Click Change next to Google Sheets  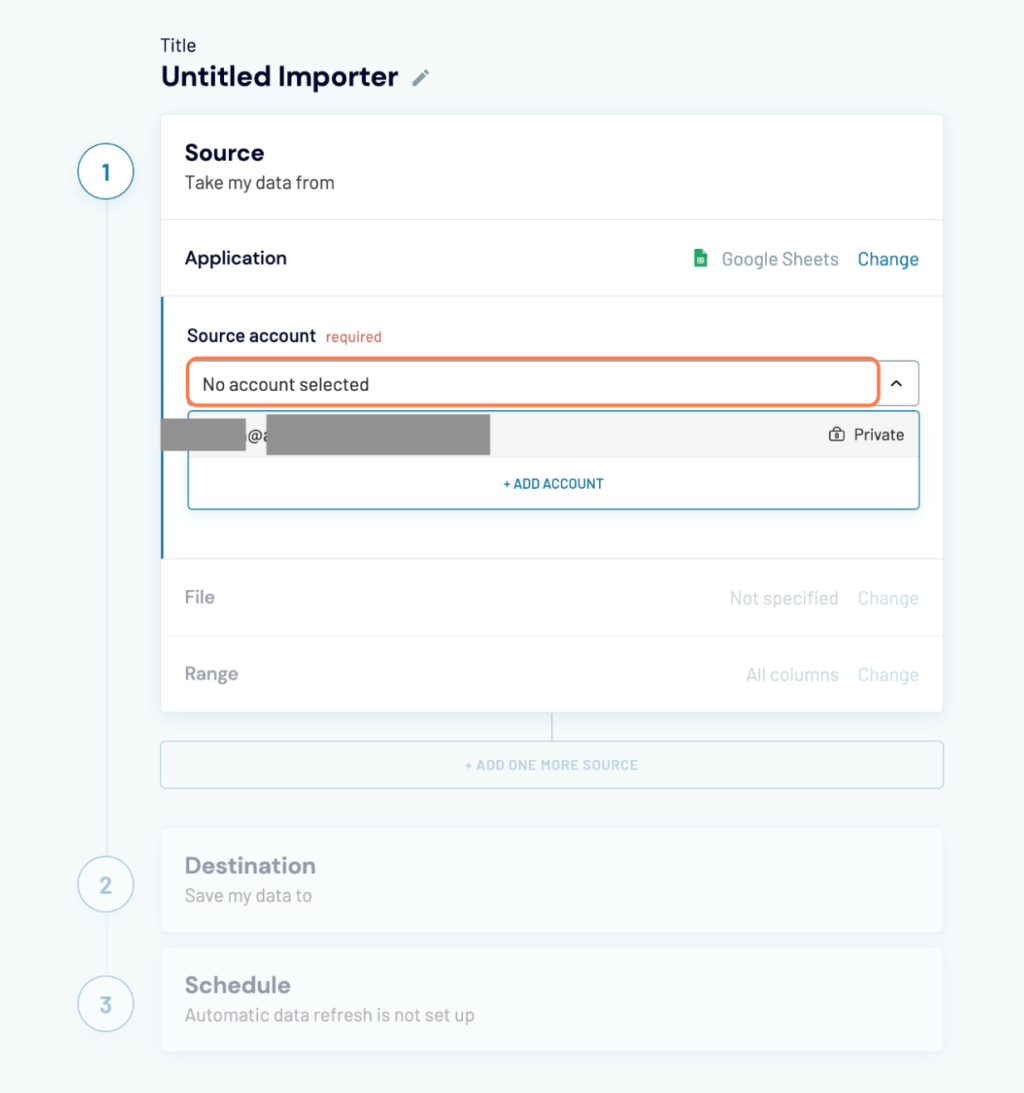point(887,258)
